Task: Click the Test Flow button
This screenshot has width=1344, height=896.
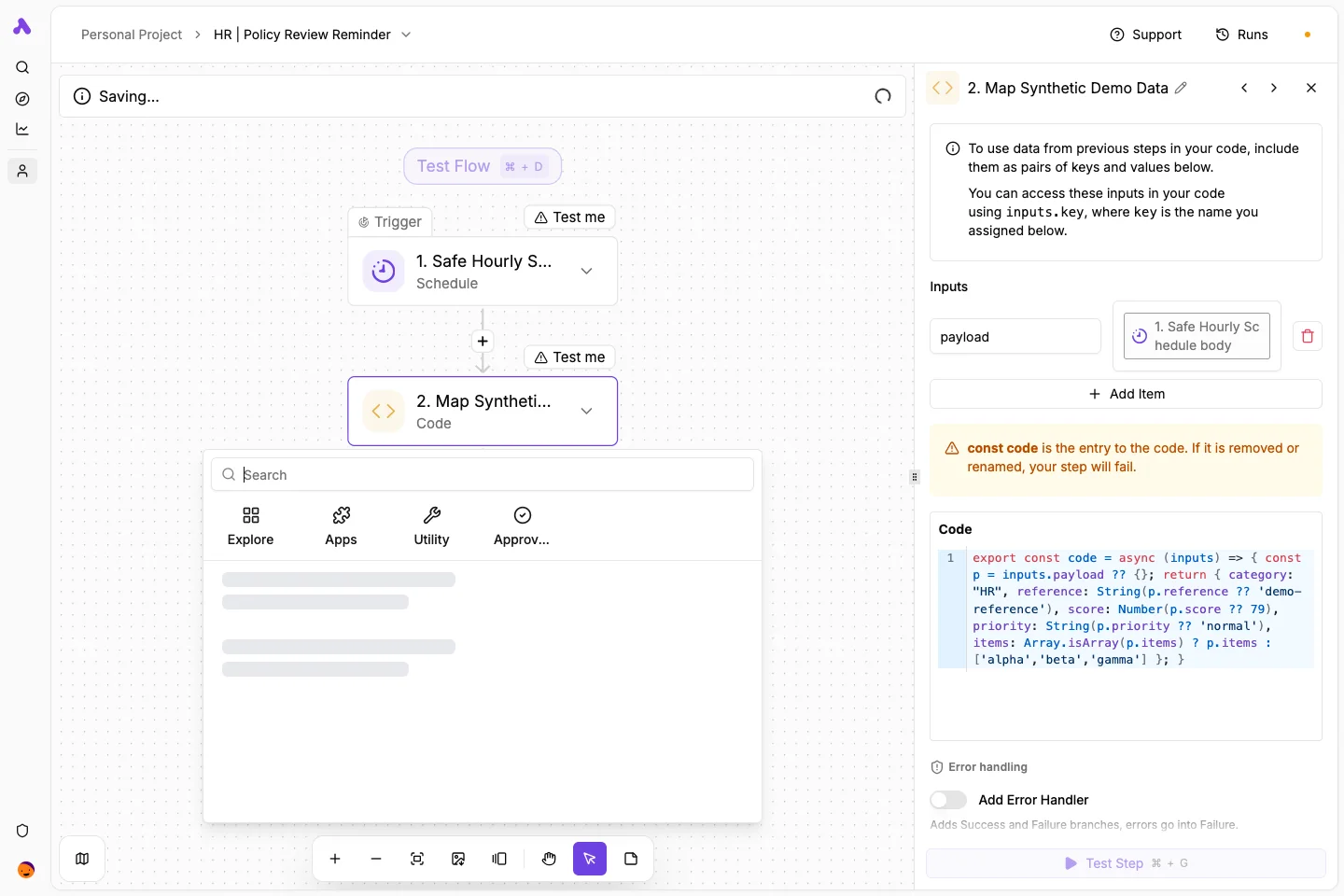Action: (x=483, y=166)
